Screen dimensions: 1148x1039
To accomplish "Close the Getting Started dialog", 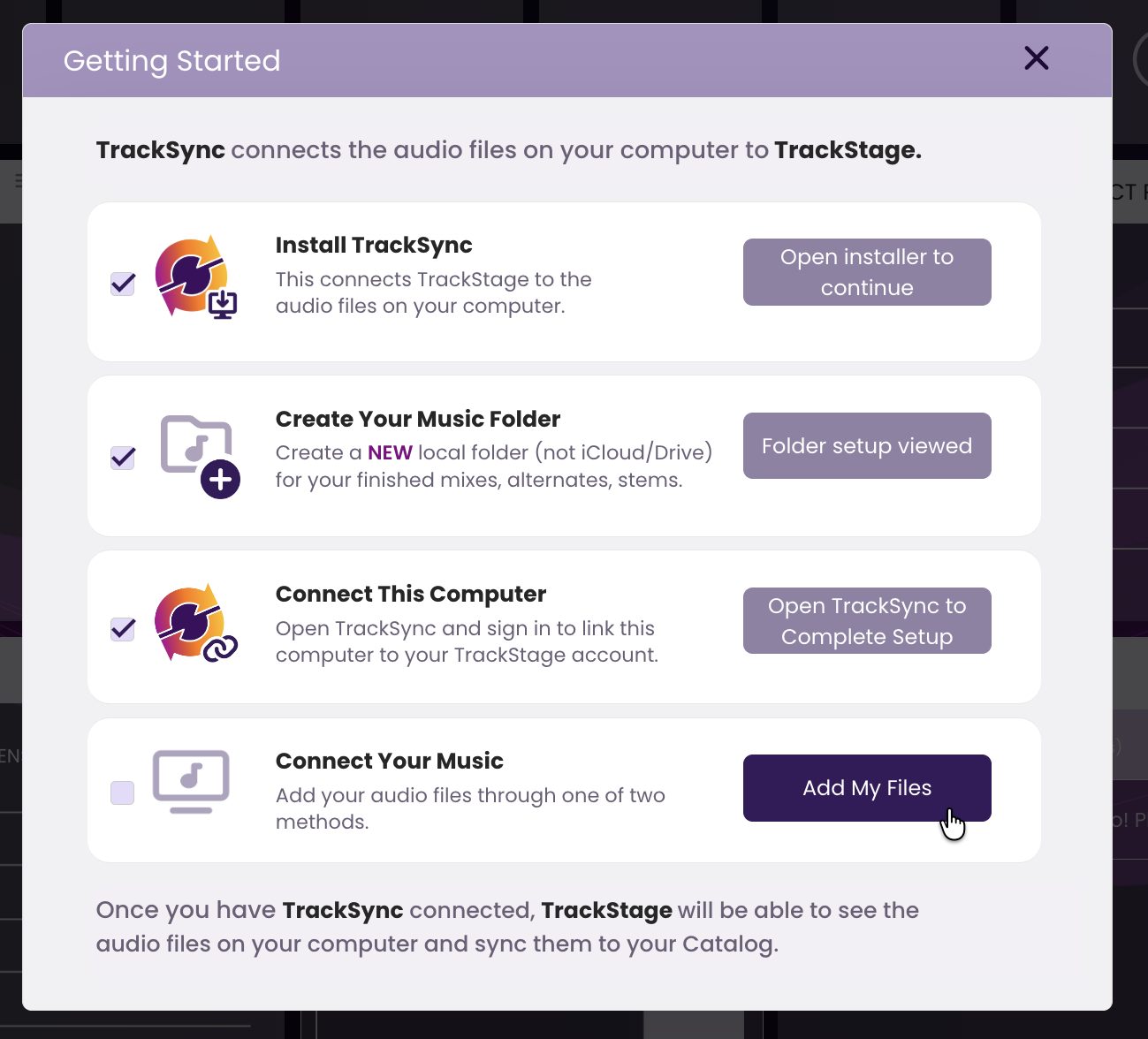I will (1036, 58).
